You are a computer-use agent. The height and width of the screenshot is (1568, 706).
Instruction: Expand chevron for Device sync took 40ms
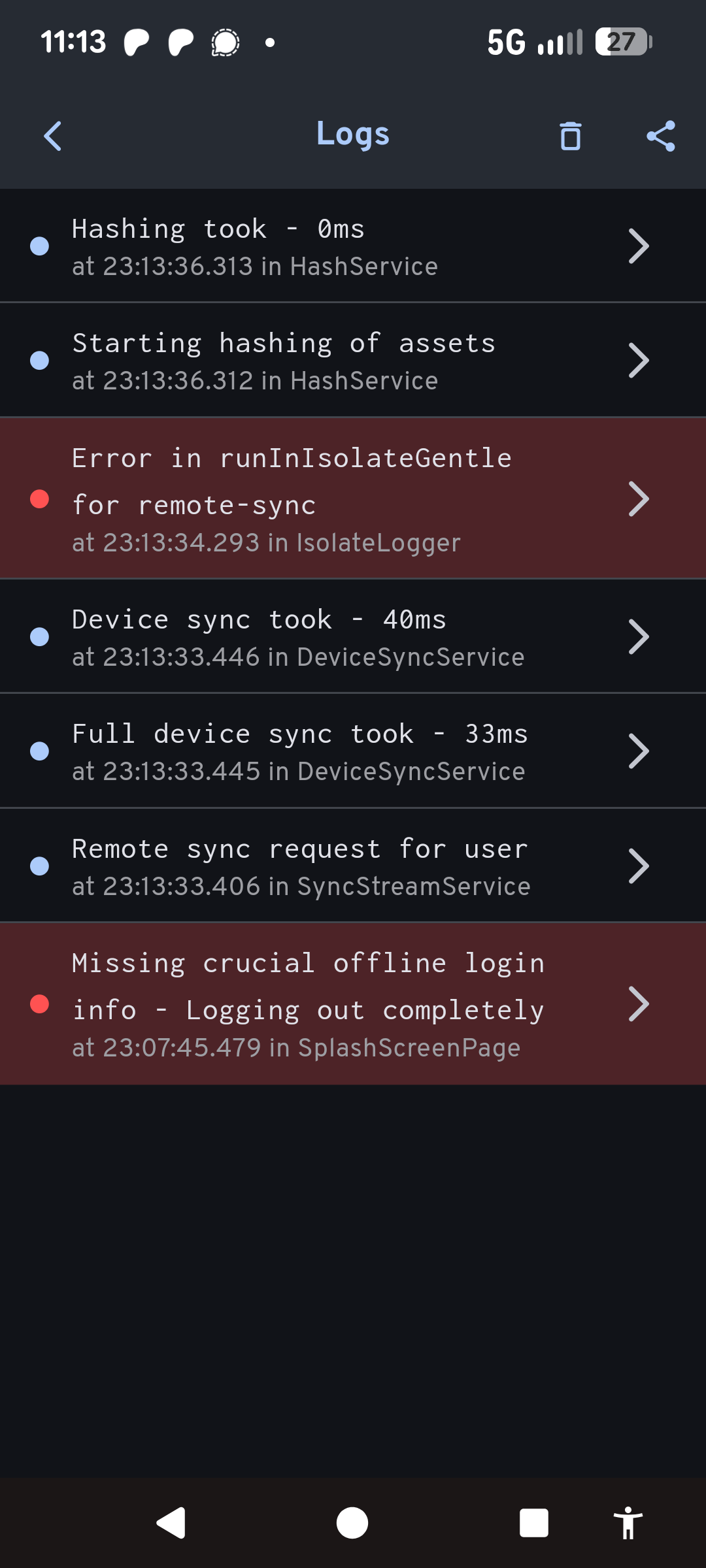point(638,637)
